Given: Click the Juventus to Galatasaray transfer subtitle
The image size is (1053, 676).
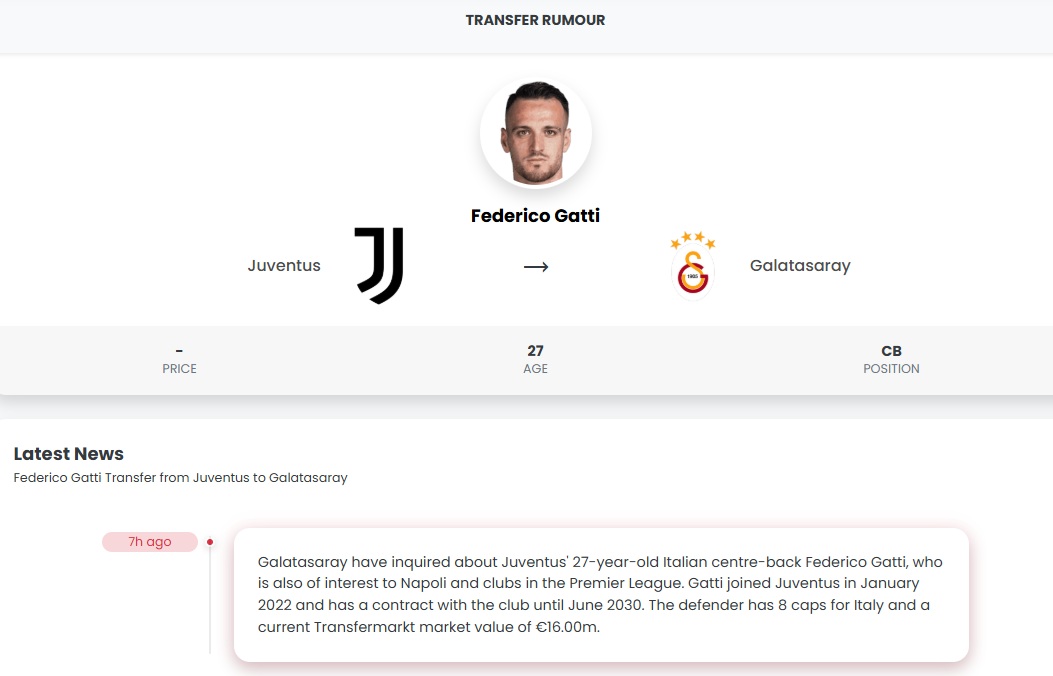Looking at the screenshot, I should [x=181, y=478].
